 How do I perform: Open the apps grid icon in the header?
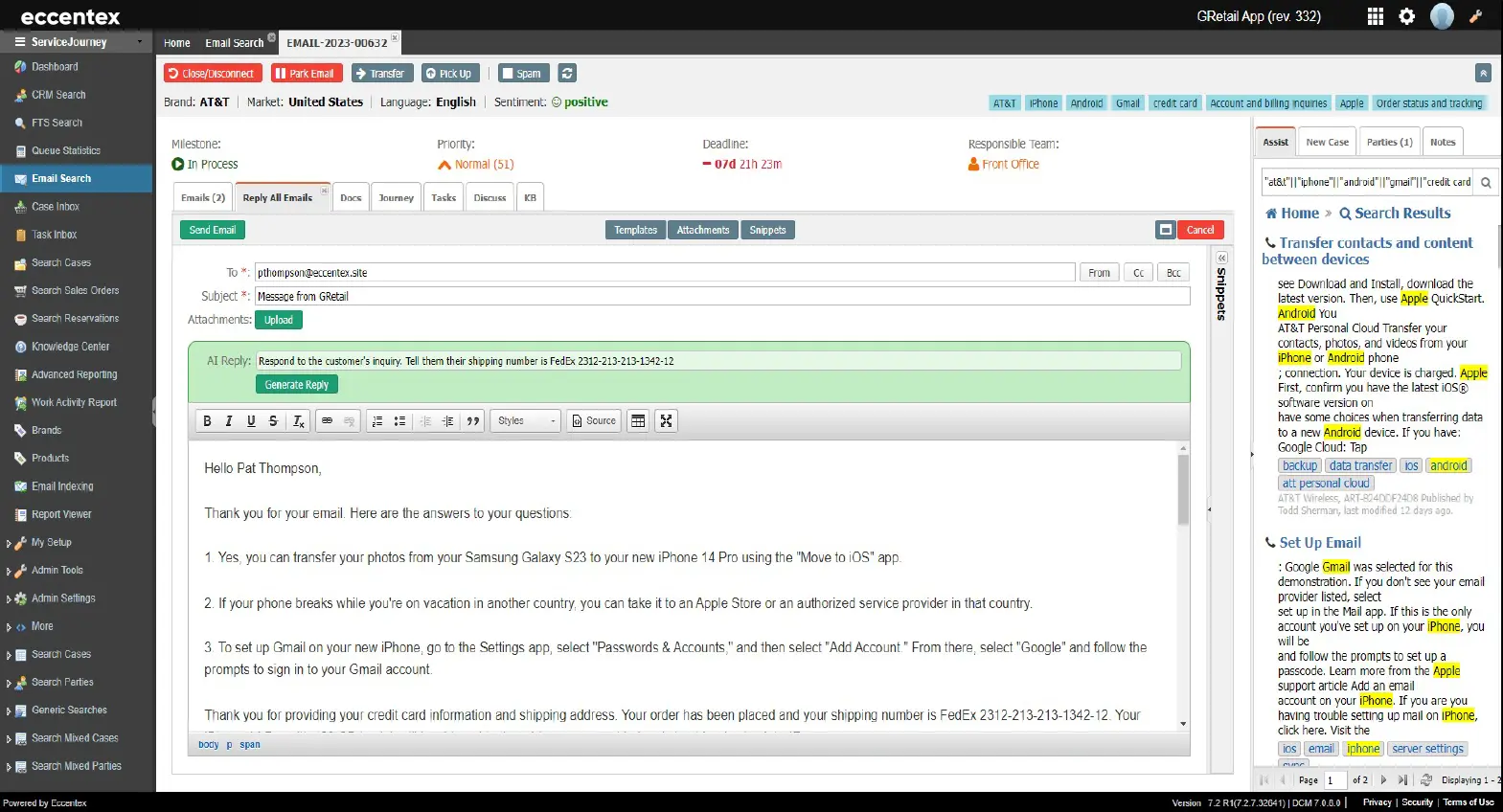1376,16
